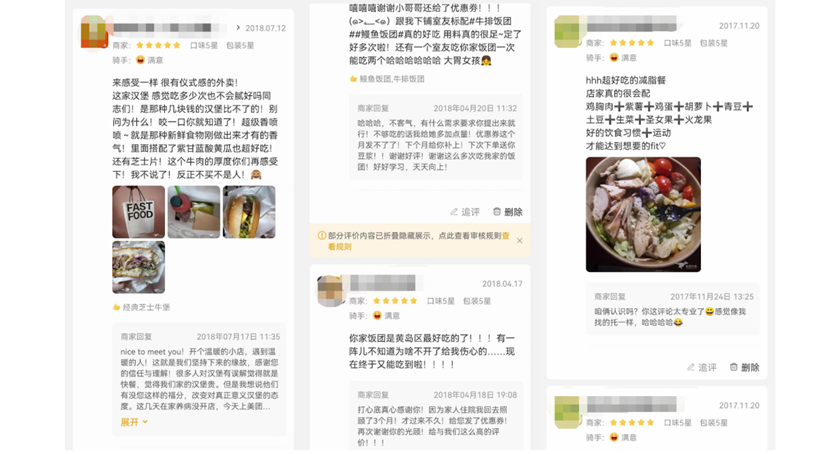825x454 pixels.
Task: Click thumbs-up icon beside 经典芝士牛堡
Action: [x=116, y=307]
